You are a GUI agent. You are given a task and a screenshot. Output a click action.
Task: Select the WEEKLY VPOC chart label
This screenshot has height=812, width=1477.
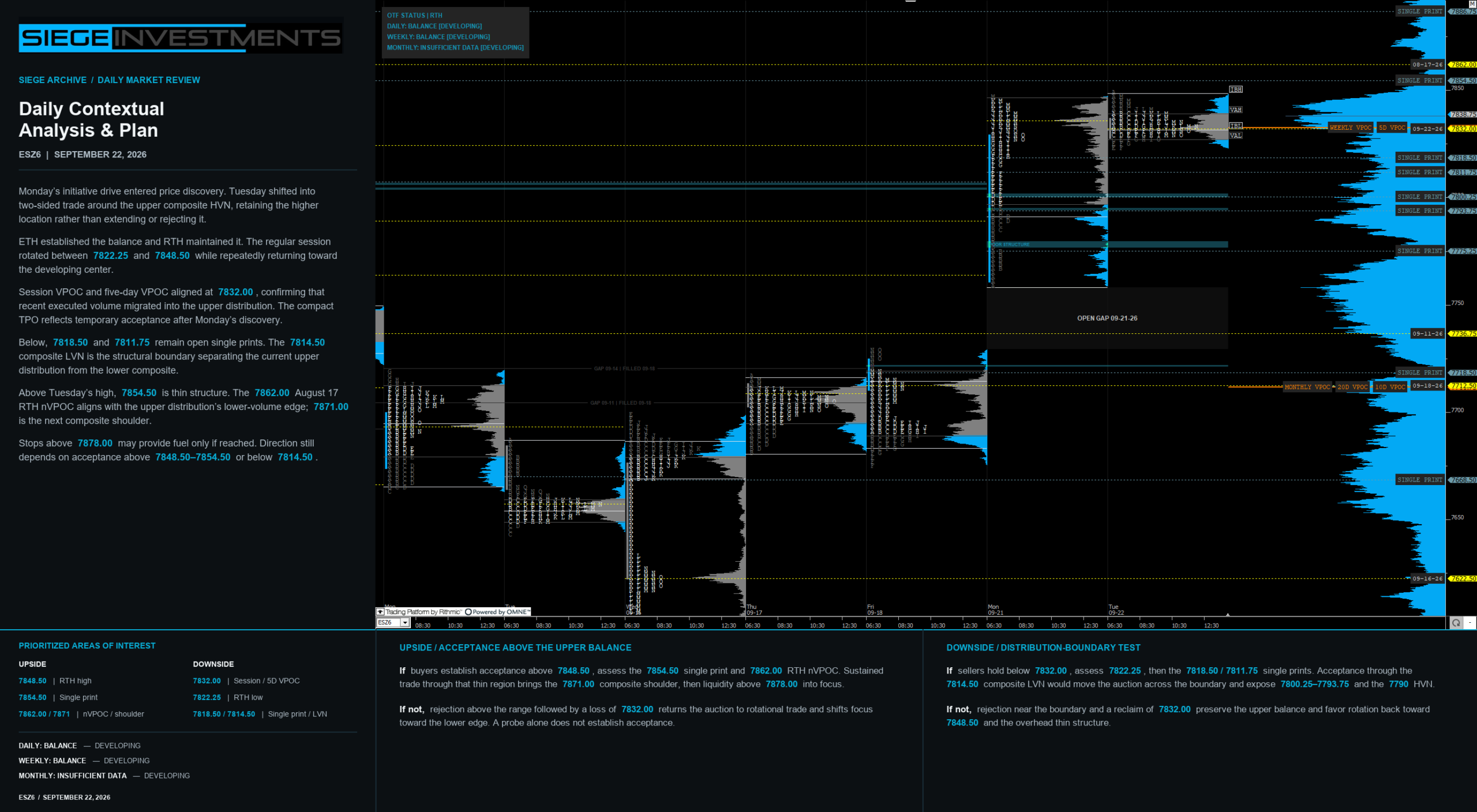(1350, 128)
